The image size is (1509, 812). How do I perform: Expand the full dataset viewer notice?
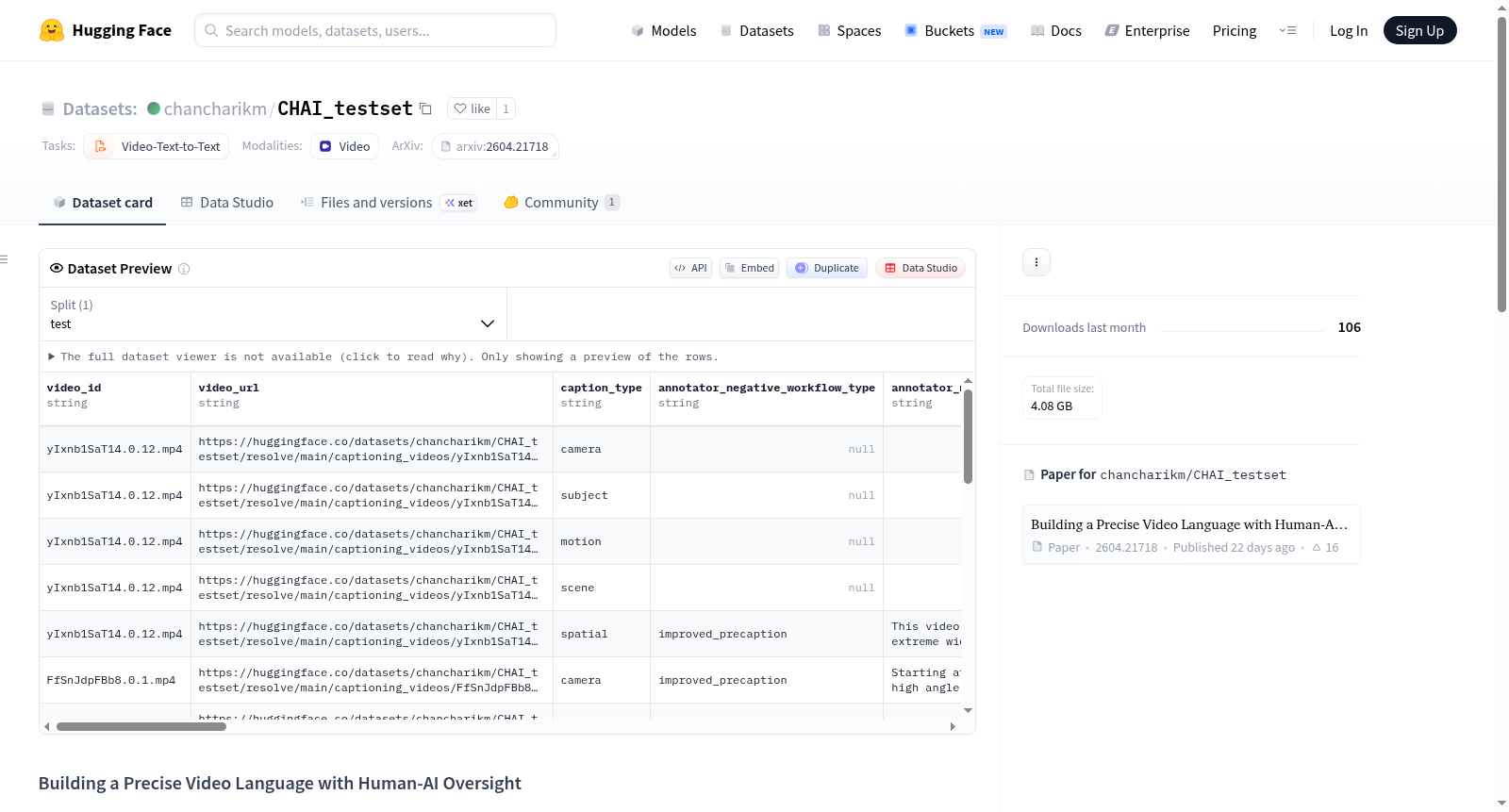click(x=385, y=356)
